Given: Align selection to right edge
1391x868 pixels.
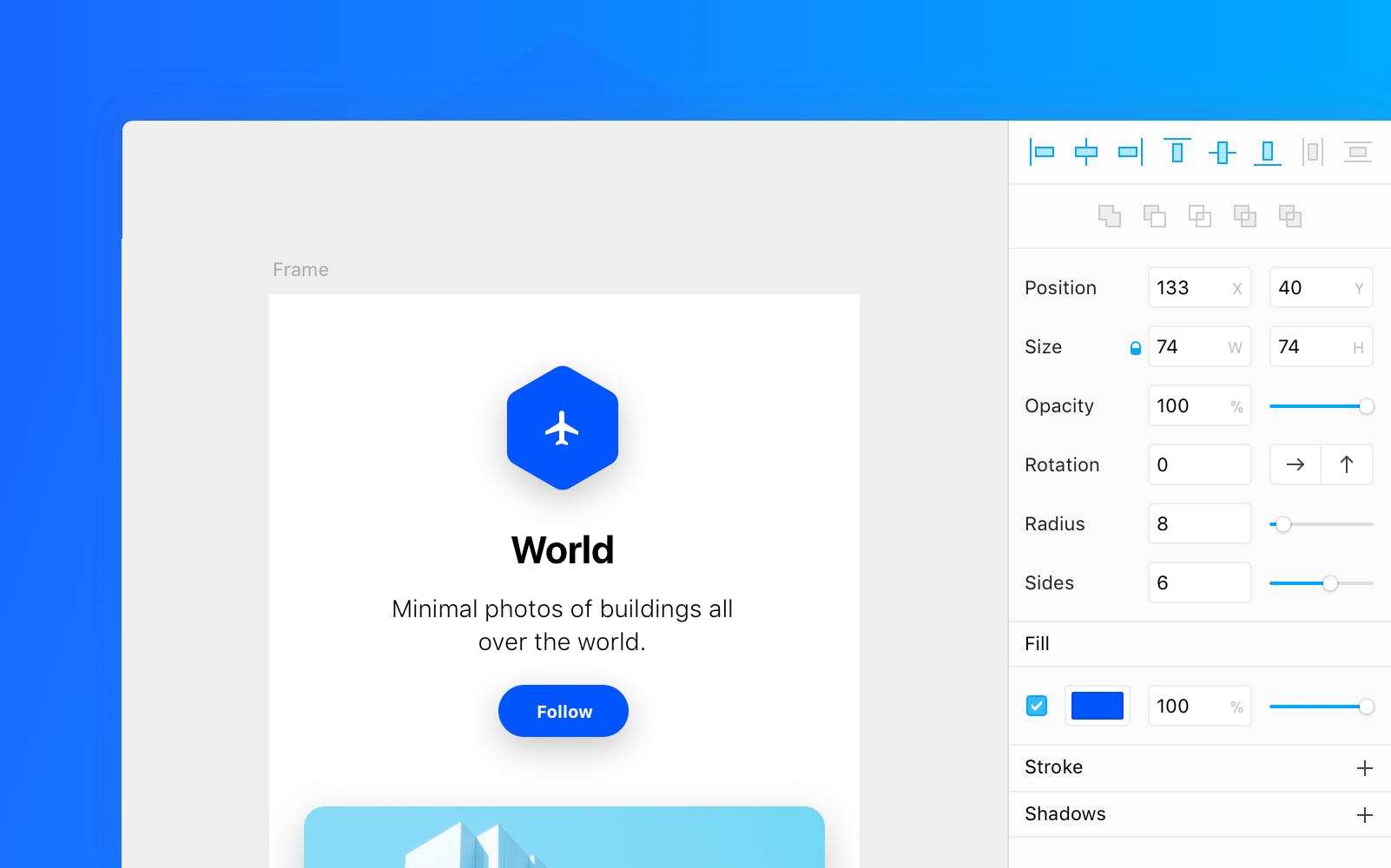Looking at the screenshot, I should click(1131, 152).
